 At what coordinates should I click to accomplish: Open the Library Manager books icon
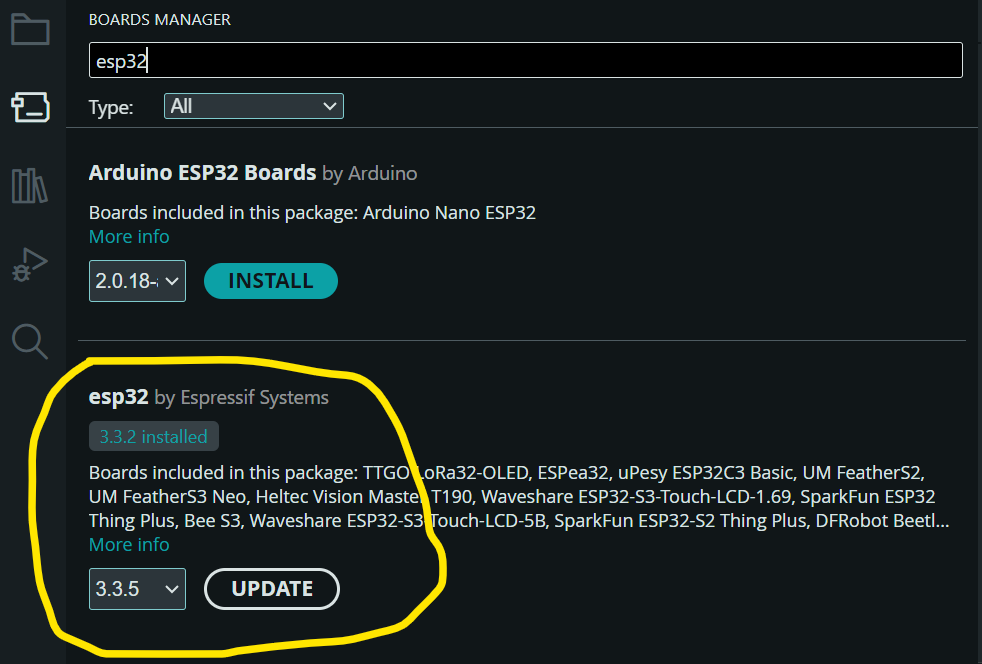click(x=29, y=185)
